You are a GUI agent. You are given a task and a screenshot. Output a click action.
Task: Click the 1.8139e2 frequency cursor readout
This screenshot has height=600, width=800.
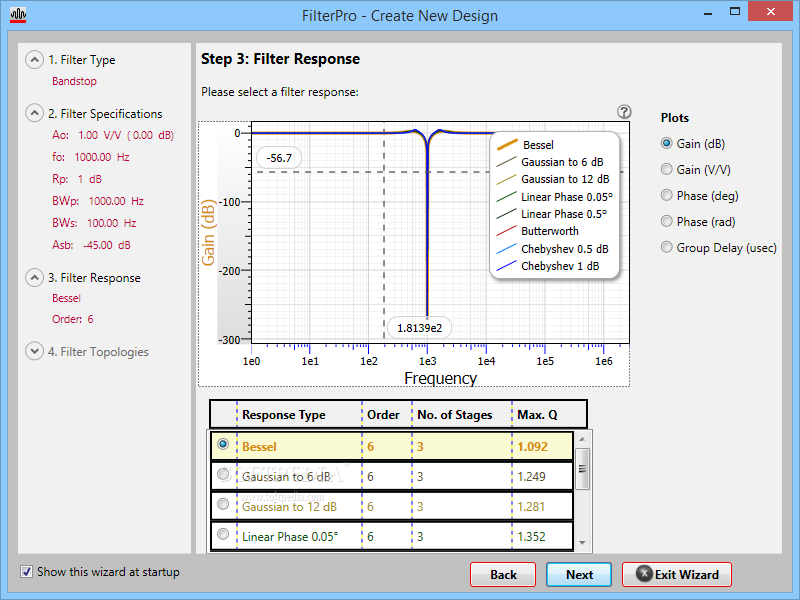419,328
